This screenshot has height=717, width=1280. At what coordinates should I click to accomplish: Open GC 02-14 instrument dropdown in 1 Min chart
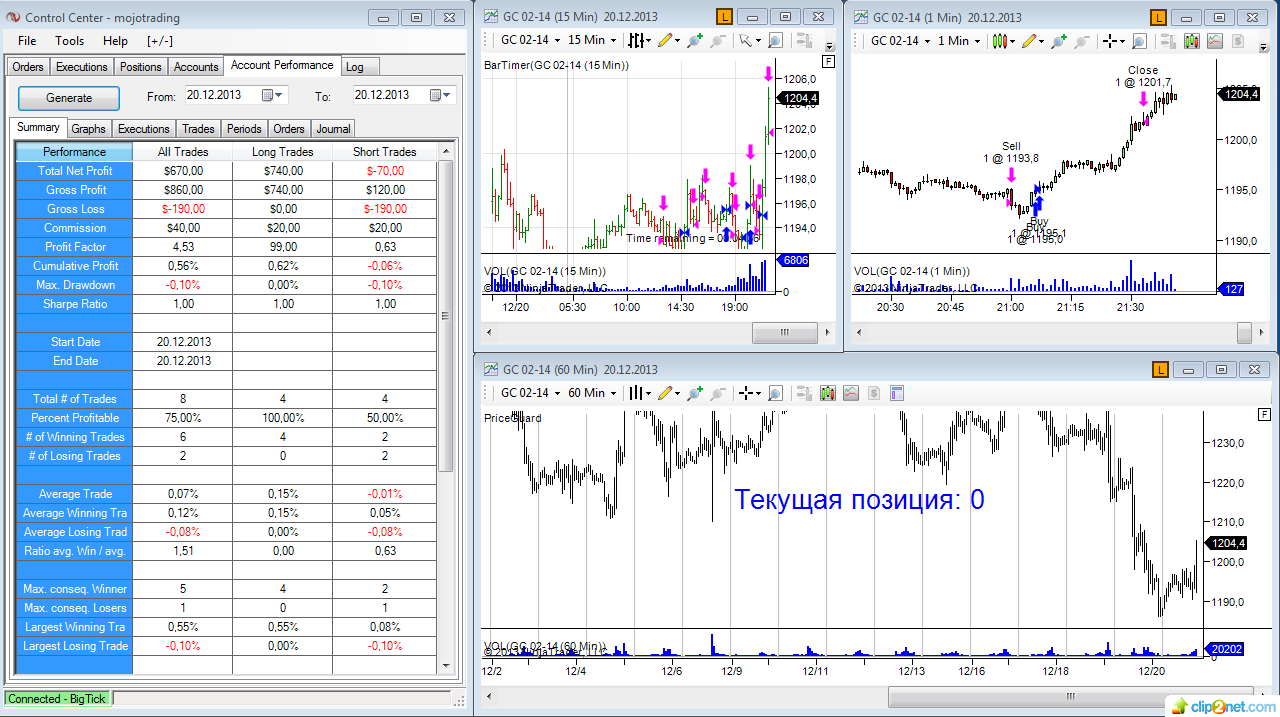[x=901, y=41]
